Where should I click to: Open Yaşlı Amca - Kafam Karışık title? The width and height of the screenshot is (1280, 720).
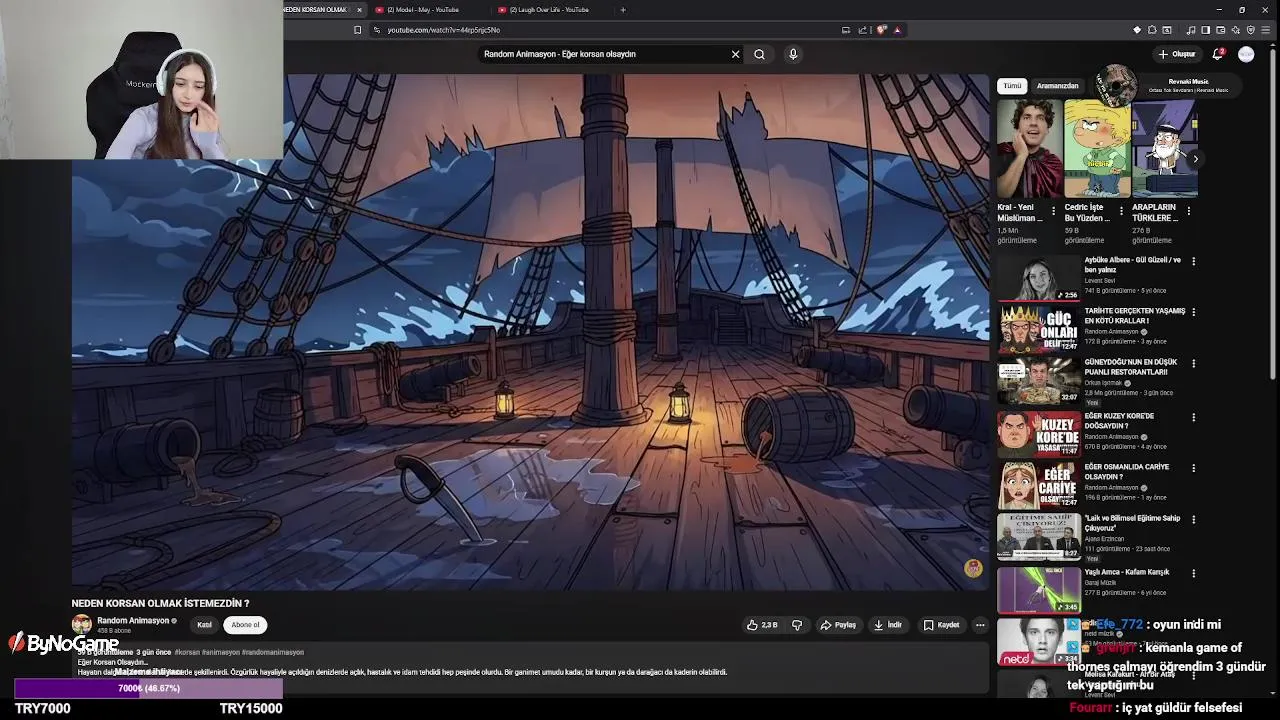pos(1127,572)
